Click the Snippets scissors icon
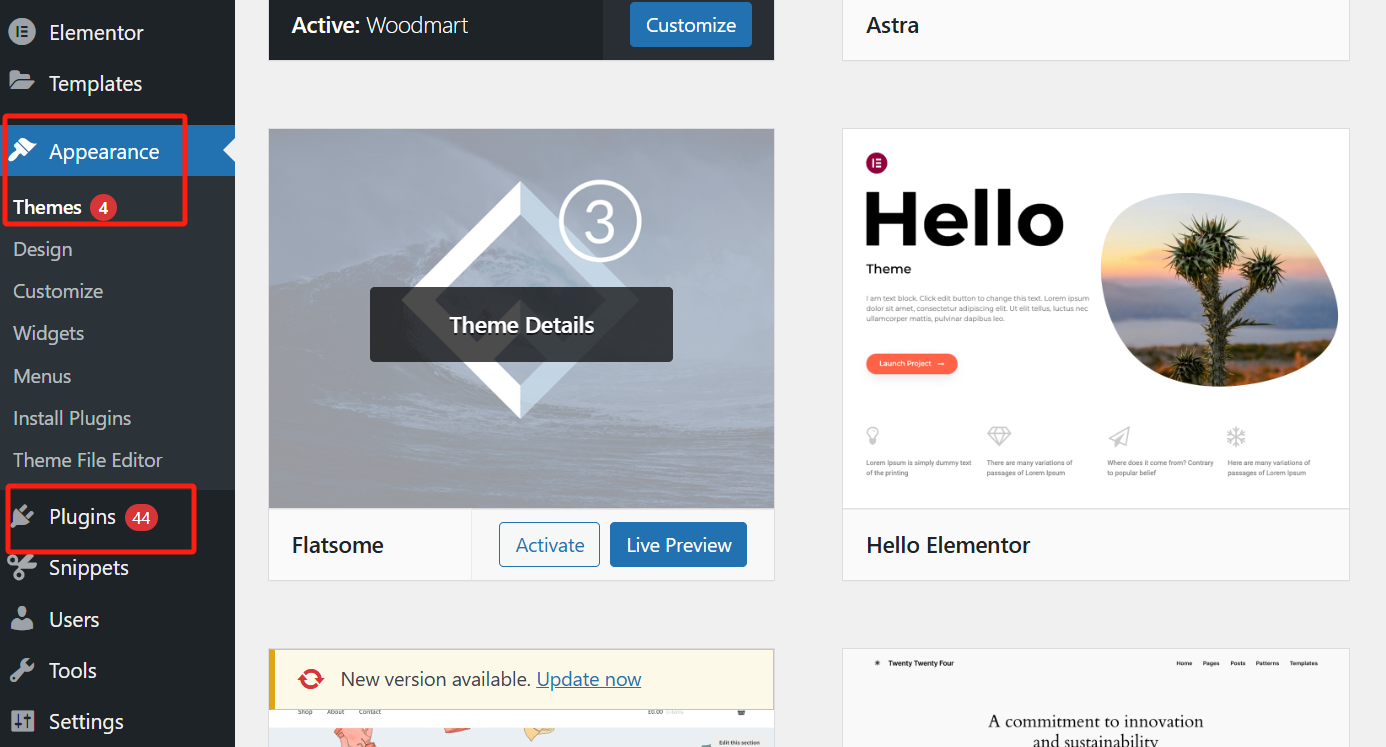The image size is (1386, 747). click(x=22, y=567)
